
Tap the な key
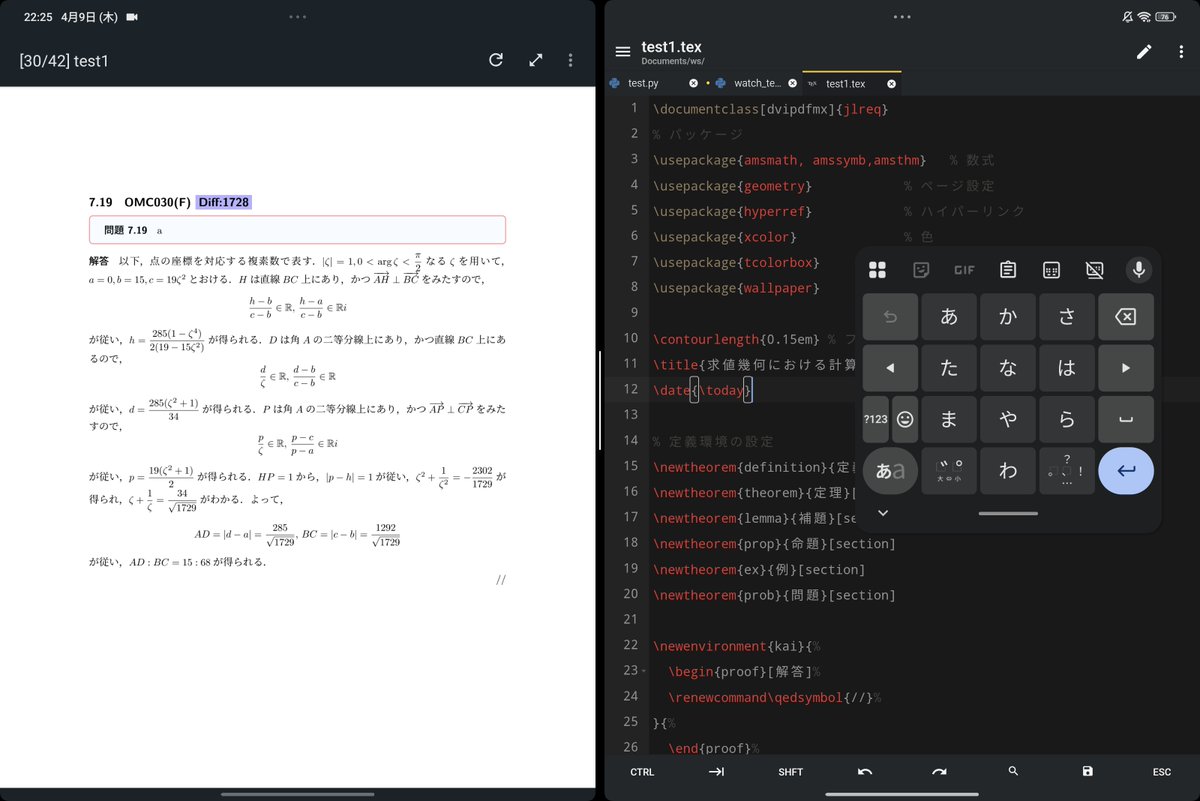coord(1008,368)
